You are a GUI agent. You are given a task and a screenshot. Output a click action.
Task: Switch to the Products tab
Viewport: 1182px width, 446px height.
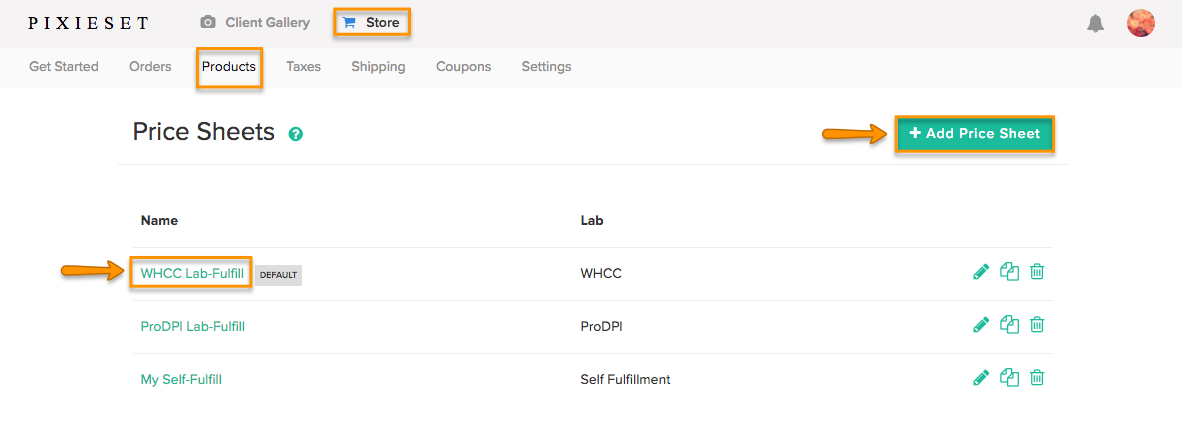[x=229, y=66]
